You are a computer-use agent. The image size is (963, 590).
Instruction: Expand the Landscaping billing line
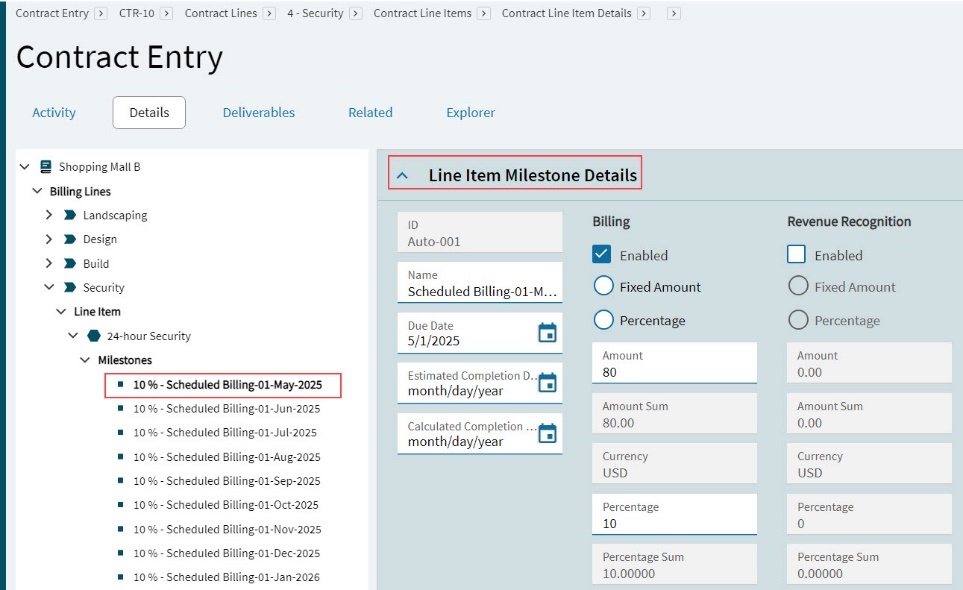(49, 215)
